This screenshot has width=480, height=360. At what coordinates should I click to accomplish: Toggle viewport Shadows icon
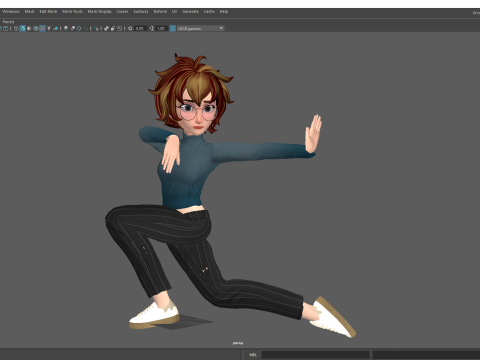(56, 28)
